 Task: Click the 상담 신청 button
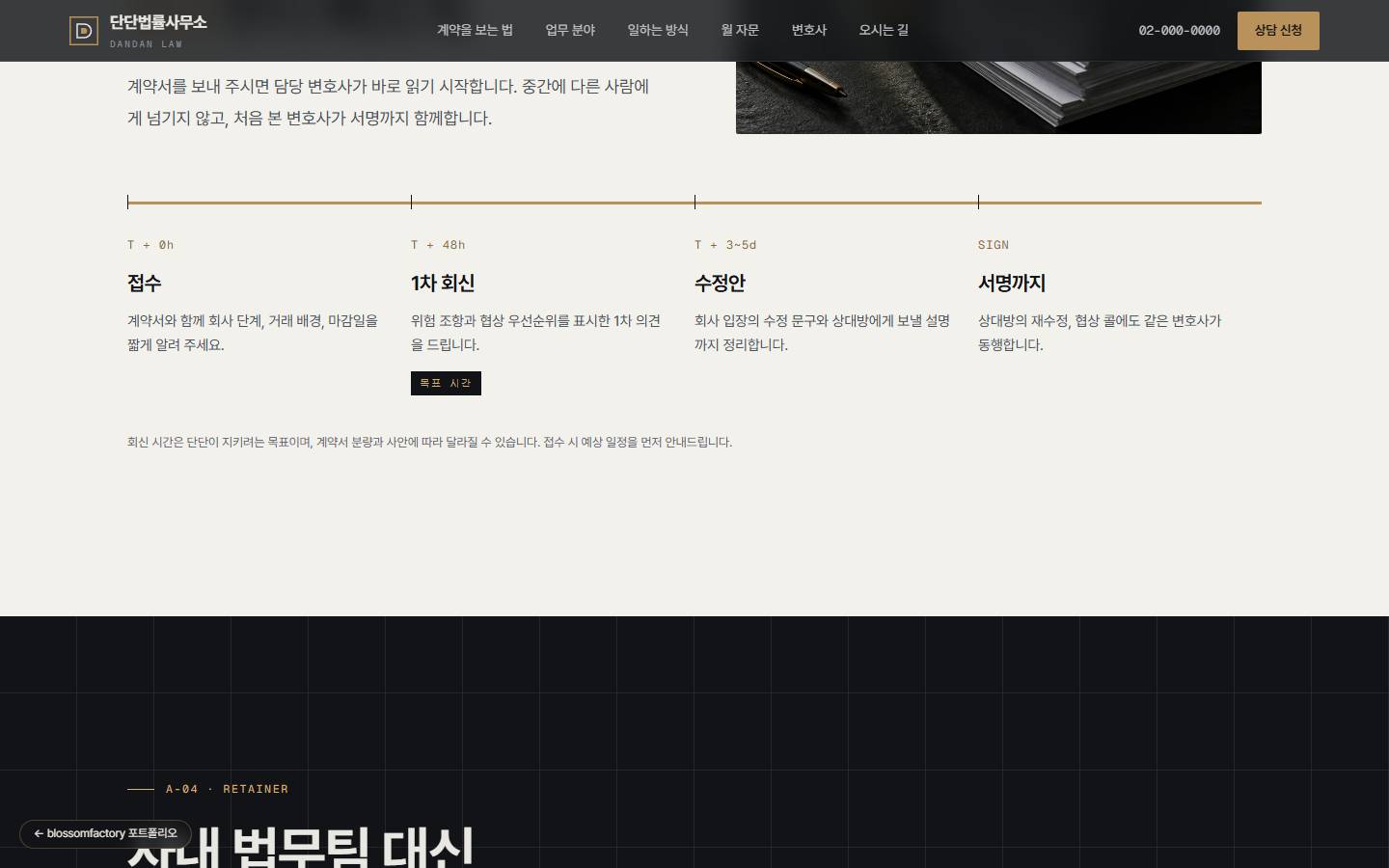point(1278,30)
